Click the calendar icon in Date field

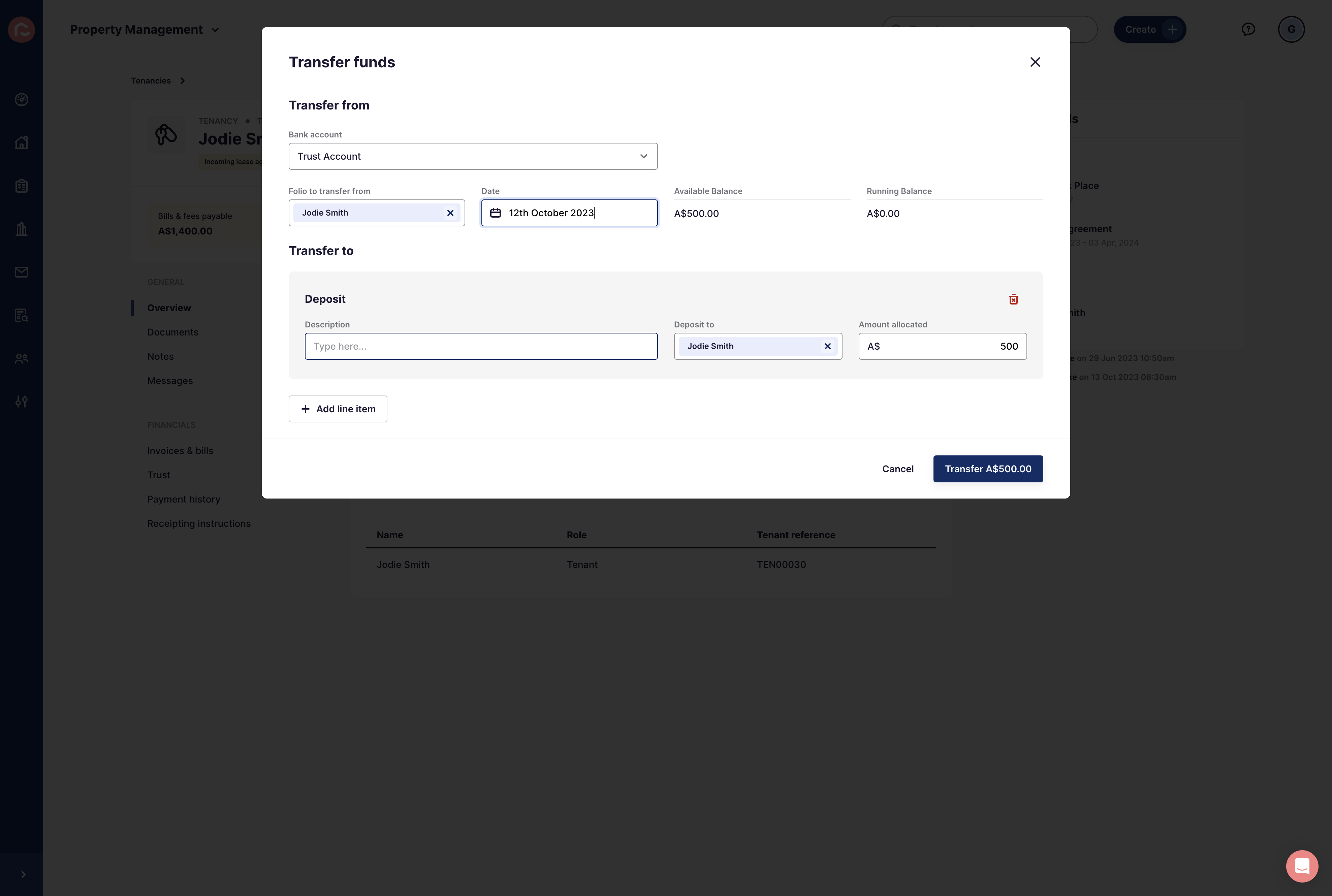pos(496,213)
